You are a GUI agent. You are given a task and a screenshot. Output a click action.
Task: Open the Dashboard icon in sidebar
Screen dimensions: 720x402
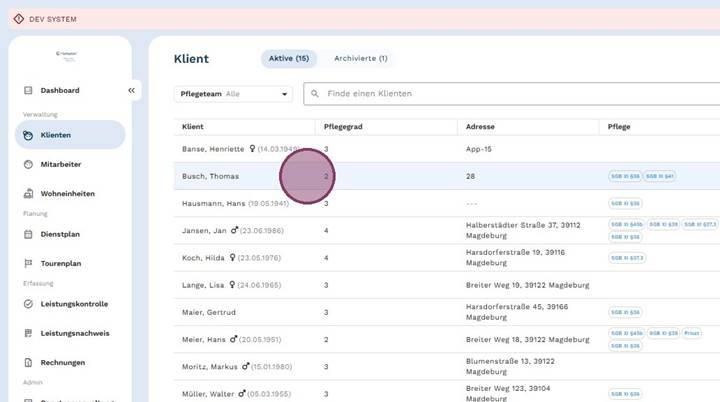point(28,91)
